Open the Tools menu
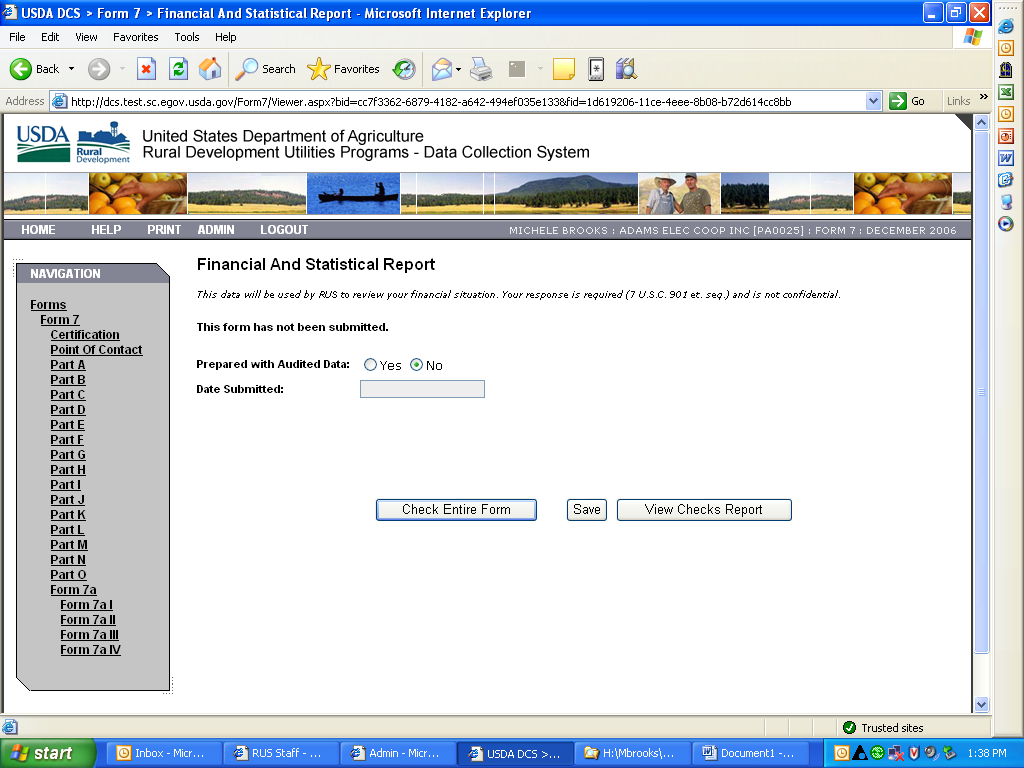This screenshot has height=768, width=1024. pos(187,37)
